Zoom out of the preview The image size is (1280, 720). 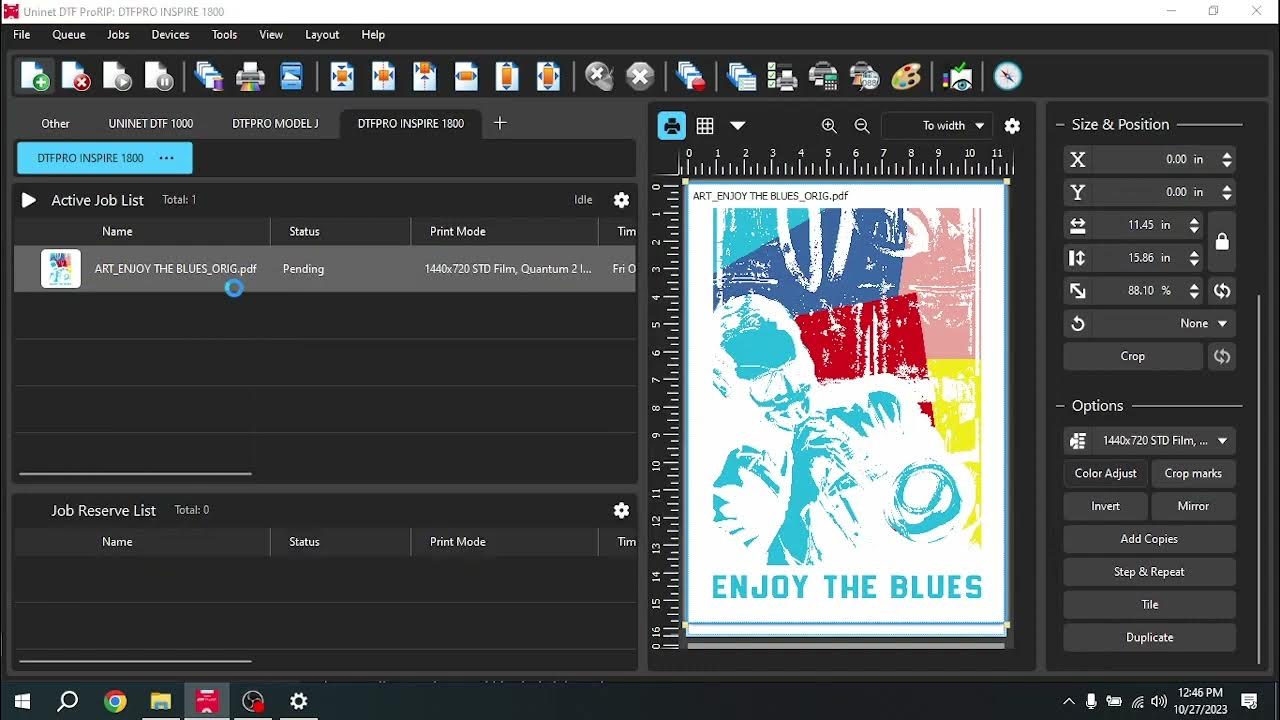[862, 125]
